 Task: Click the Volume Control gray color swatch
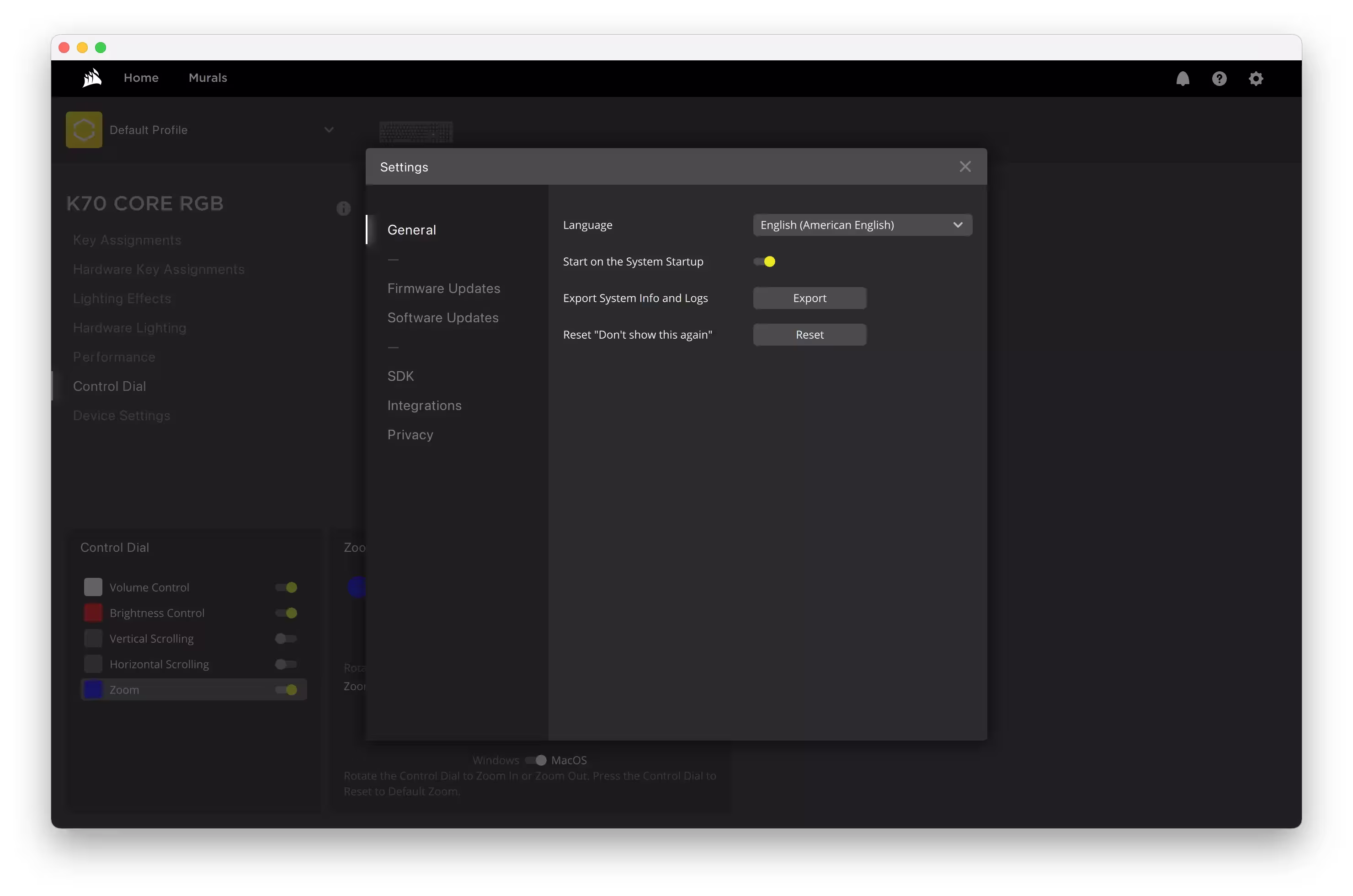[93, 587]
